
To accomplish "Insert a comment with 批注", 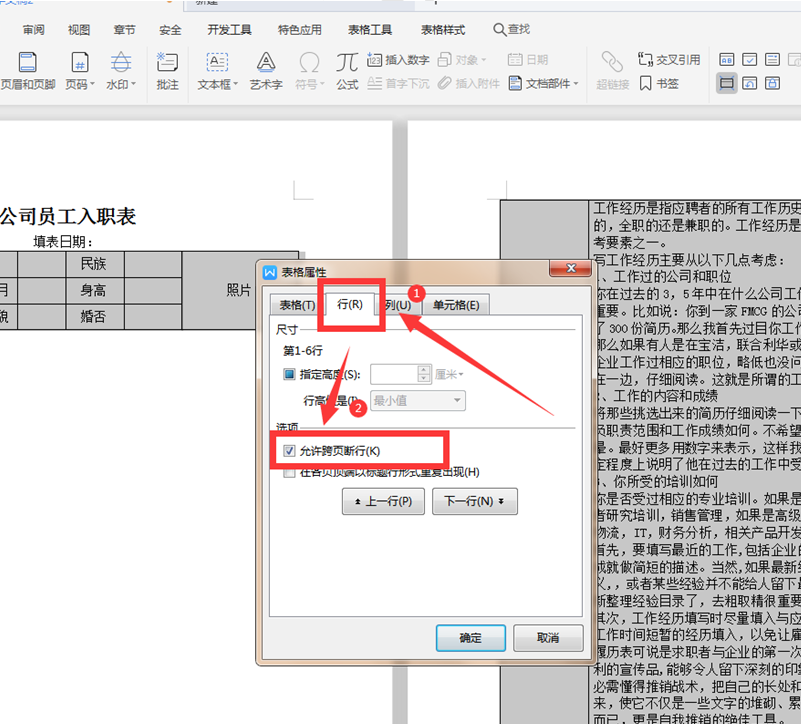I will click(167, 71).
